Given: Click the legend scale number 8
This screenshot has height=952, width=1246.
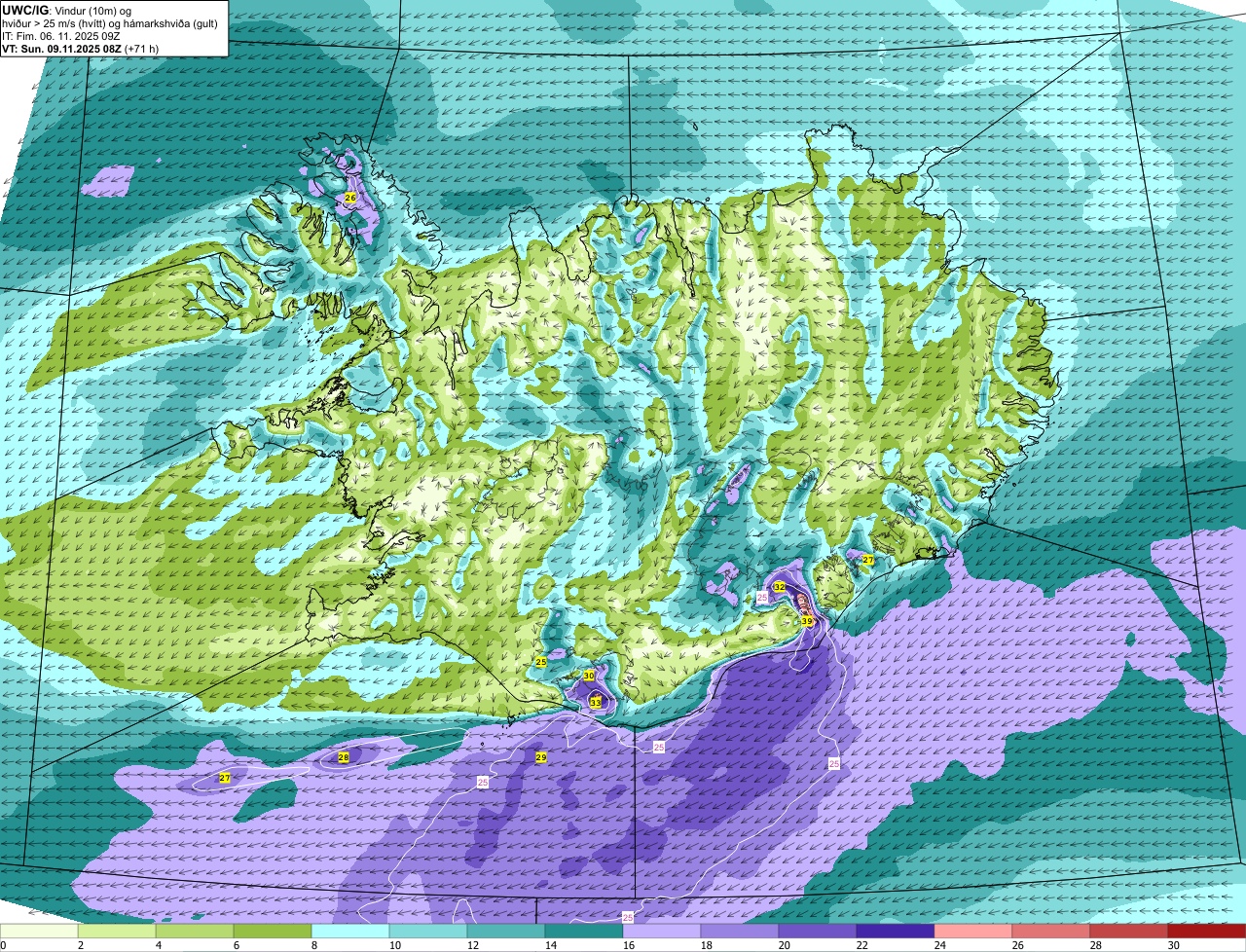Looking at the screenshot, I should [314, 945].
